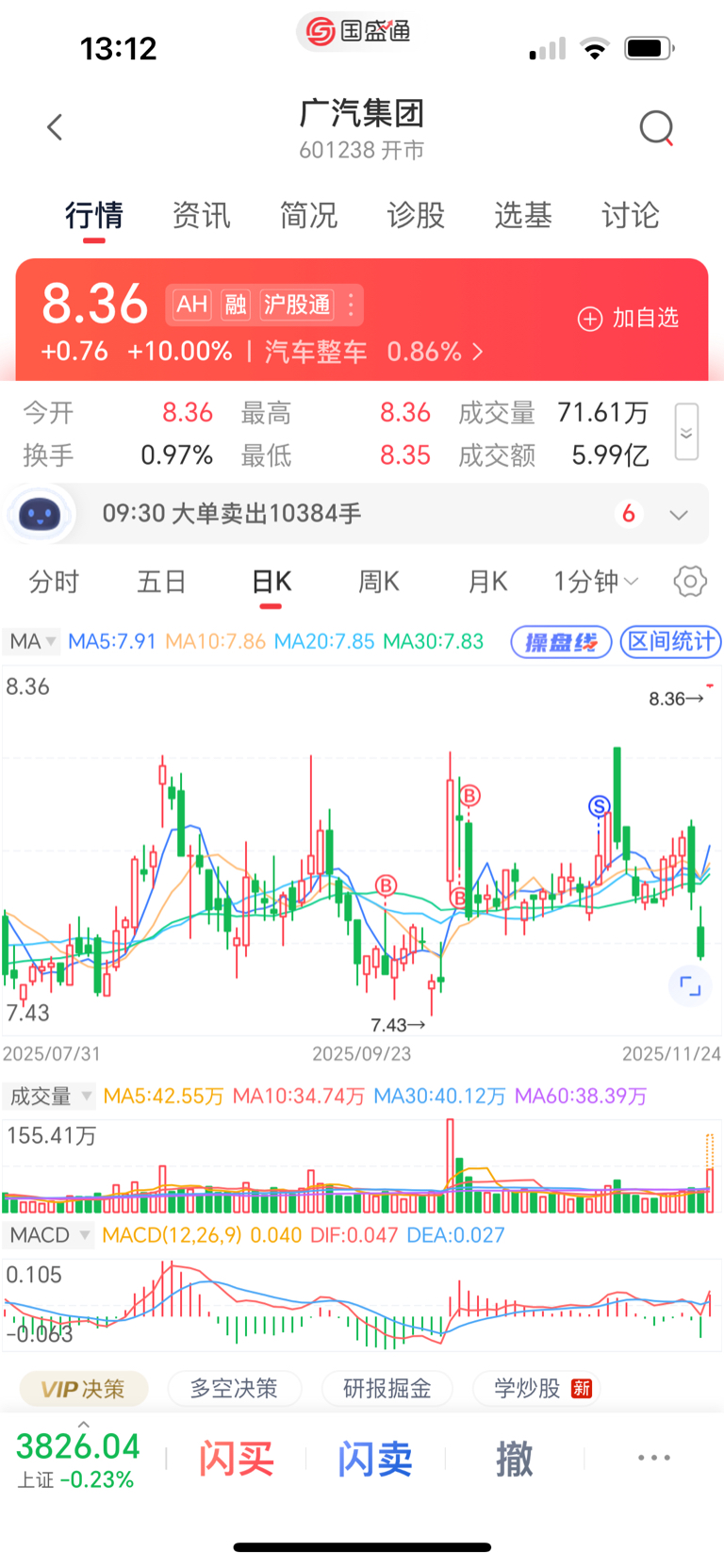Open the 成交量 indicator dropdown
The image size is (724, 1568).
point(50,1097)
